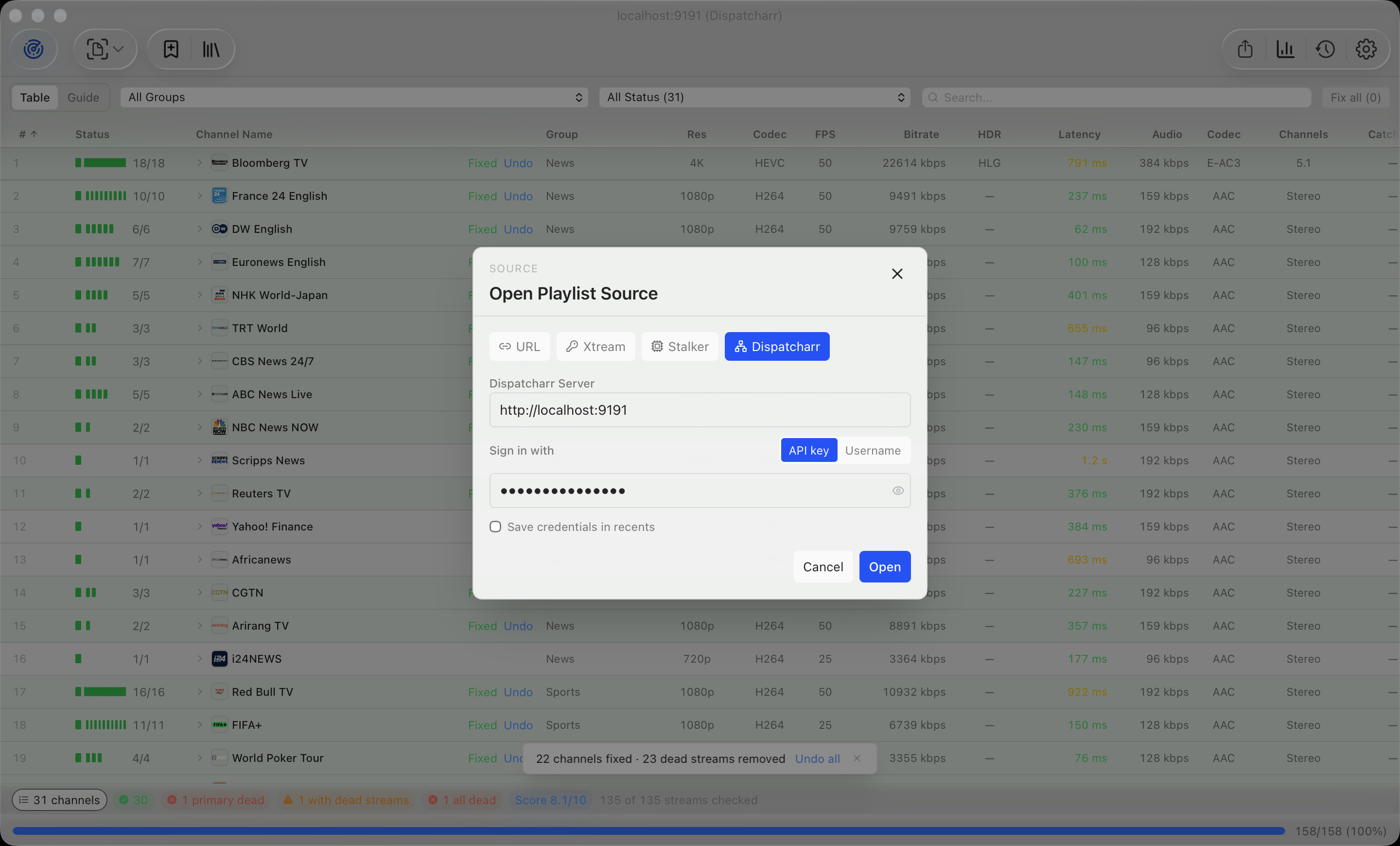Click the add bookmark icon
This screenshot has width=1400, height=846.
click(171, 49)
